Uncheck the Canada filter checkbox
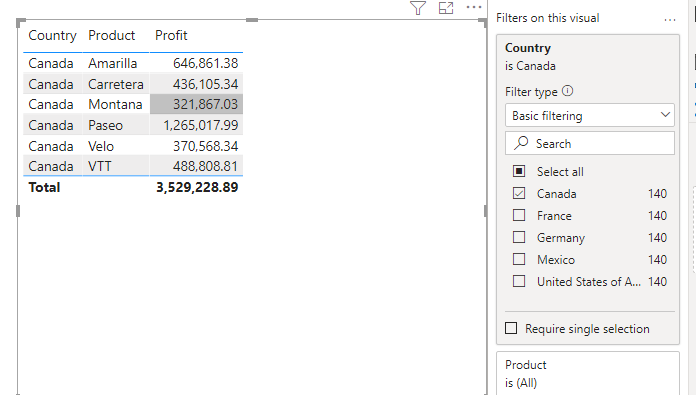The height and width of the screenshot is (395, 696). tap(519, 194)
